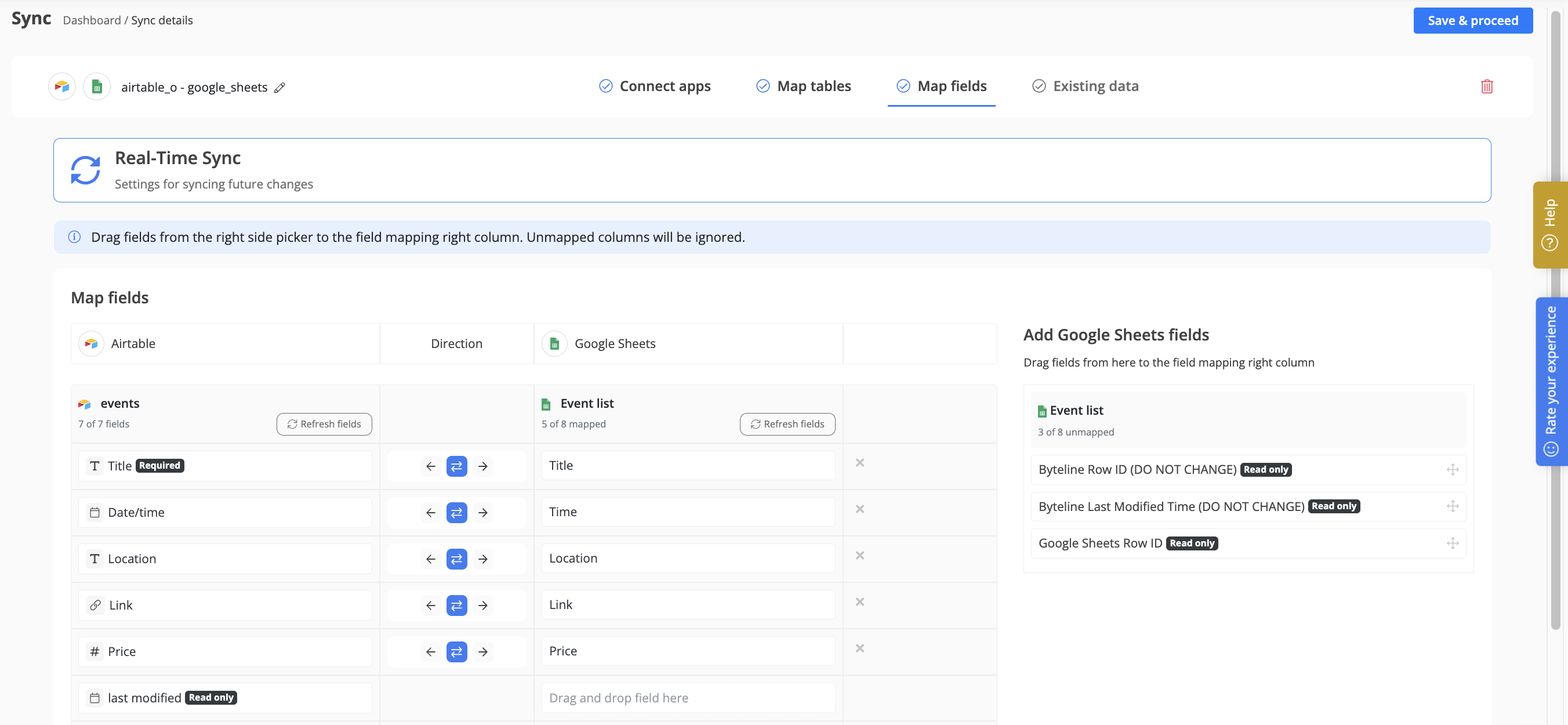
Task: Delete sync with red trash icon
Action: (x=1486, y=86)
